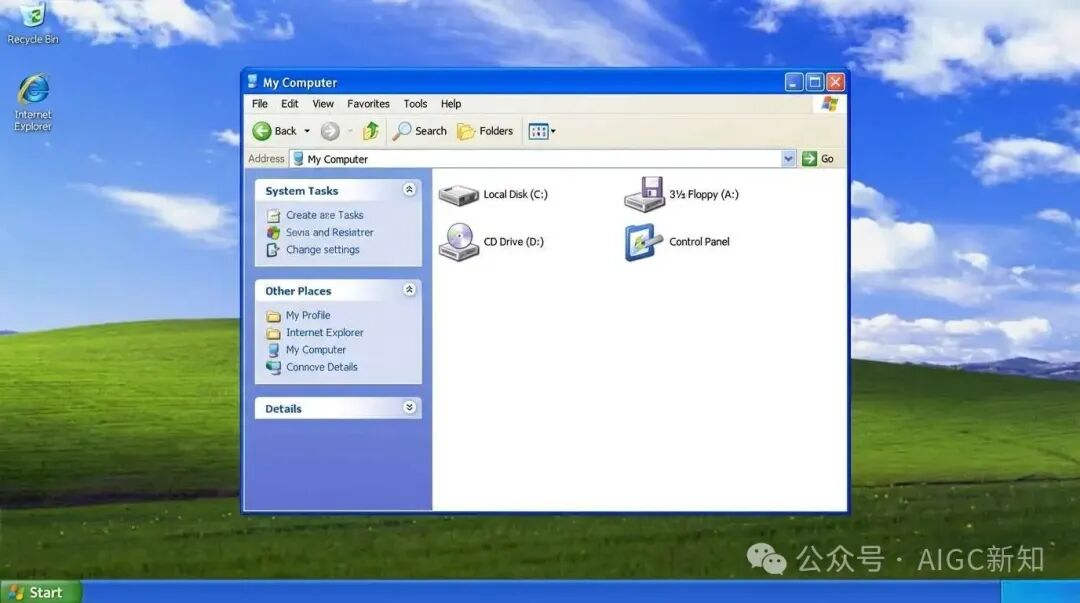Open the Tools menu
Image resolution: width=1080 pixels, height=603 pixels.
tap(415, 103)
